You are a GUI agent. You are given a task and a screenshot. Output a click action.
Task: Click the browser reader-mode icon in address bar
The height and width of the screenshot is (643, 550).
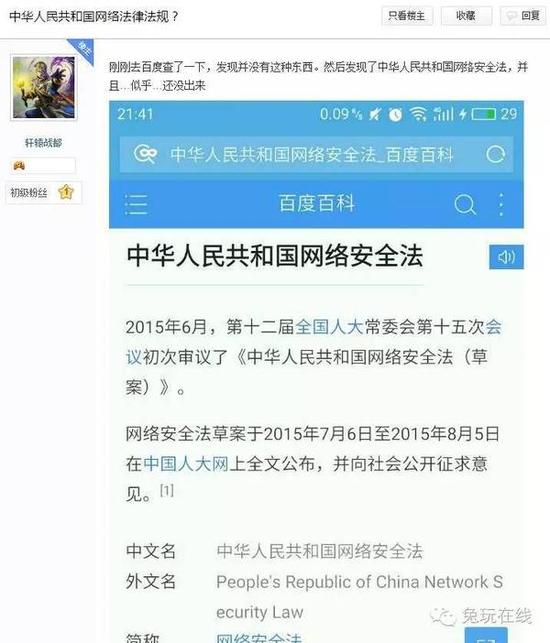point(146,155)
